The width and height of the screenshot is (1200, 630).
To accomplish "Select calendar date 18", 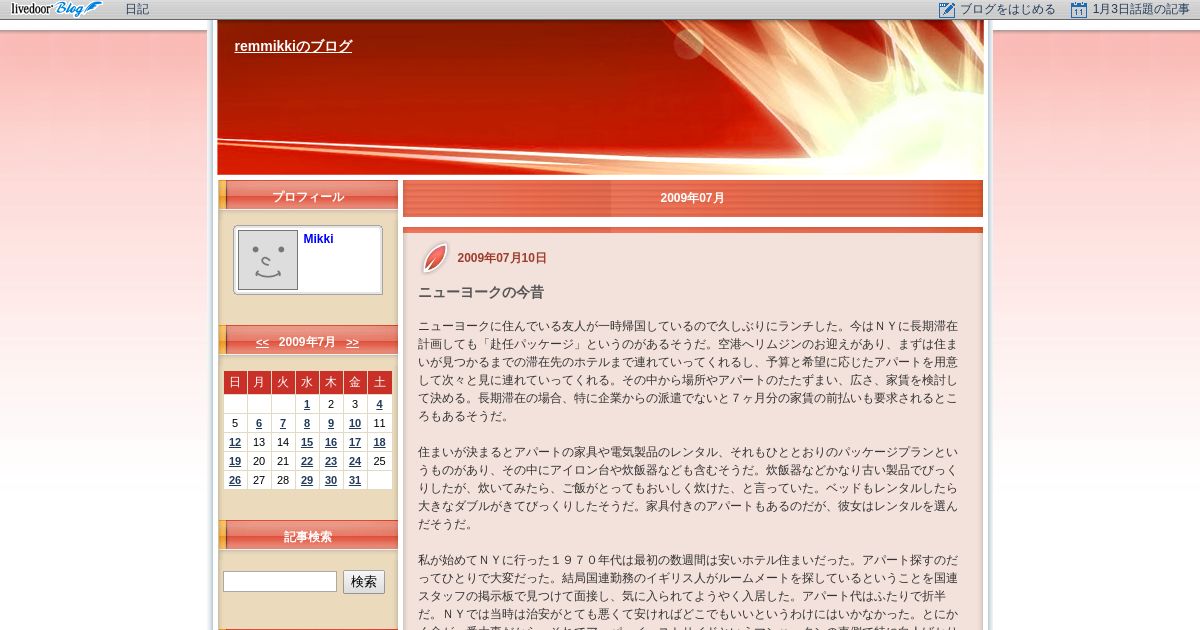I will pos(379,442).
